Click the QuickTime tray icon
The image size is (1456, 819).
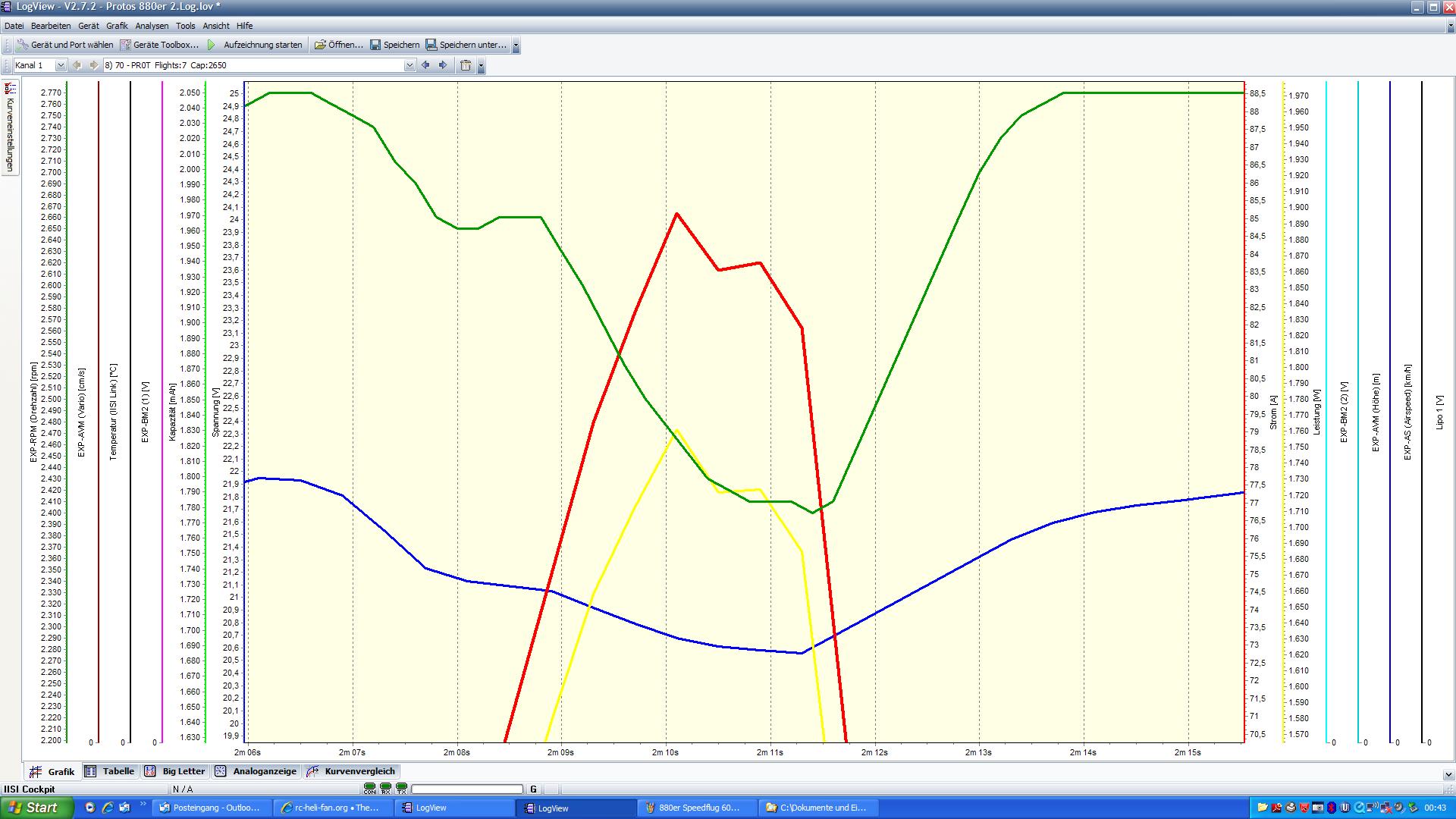point(1359,808)
